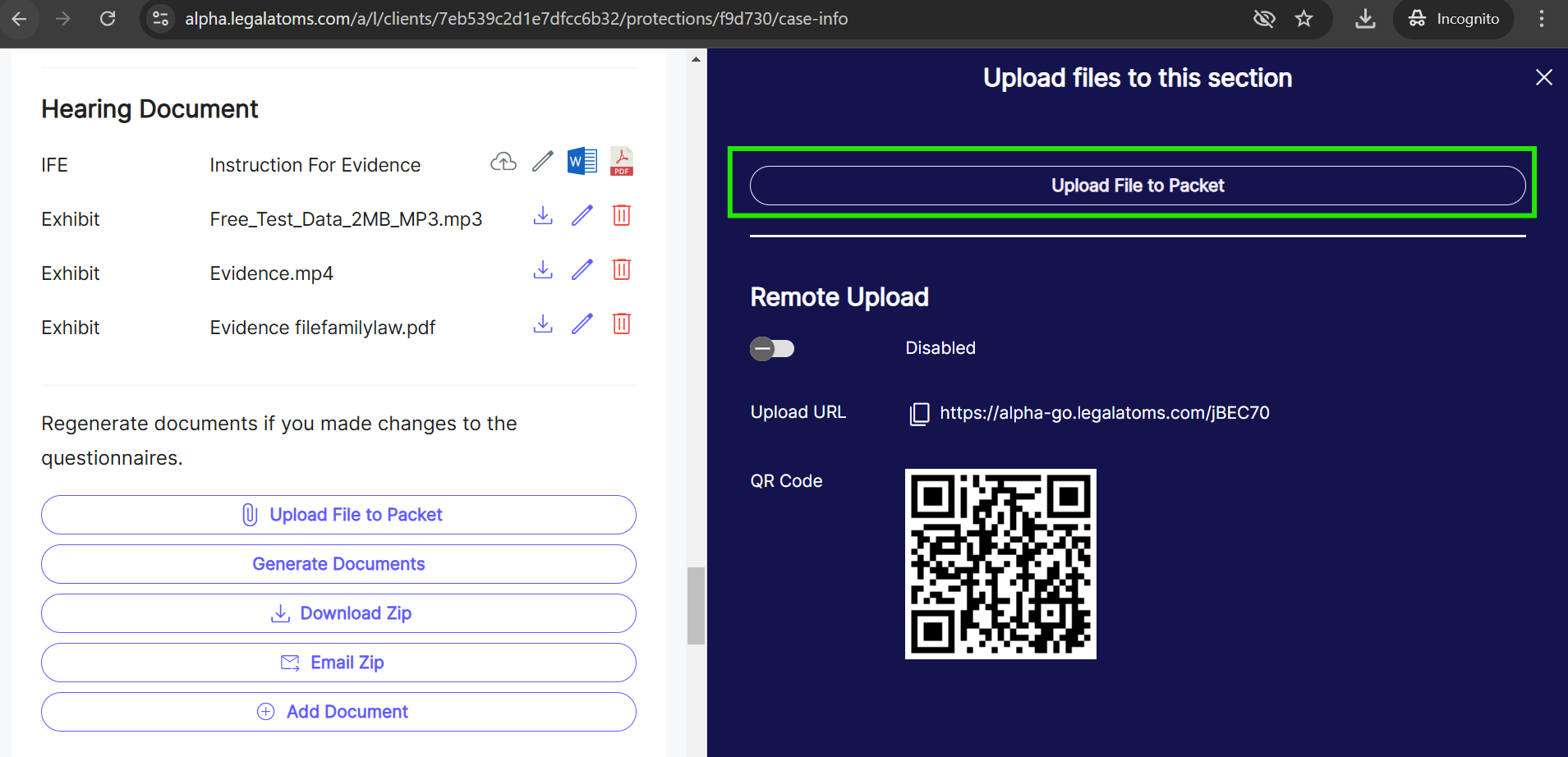Open the alpha-go.legalatoms.com upload URL
Image resolution: width=1568 pixels, height=757 pixels.
1105,413
